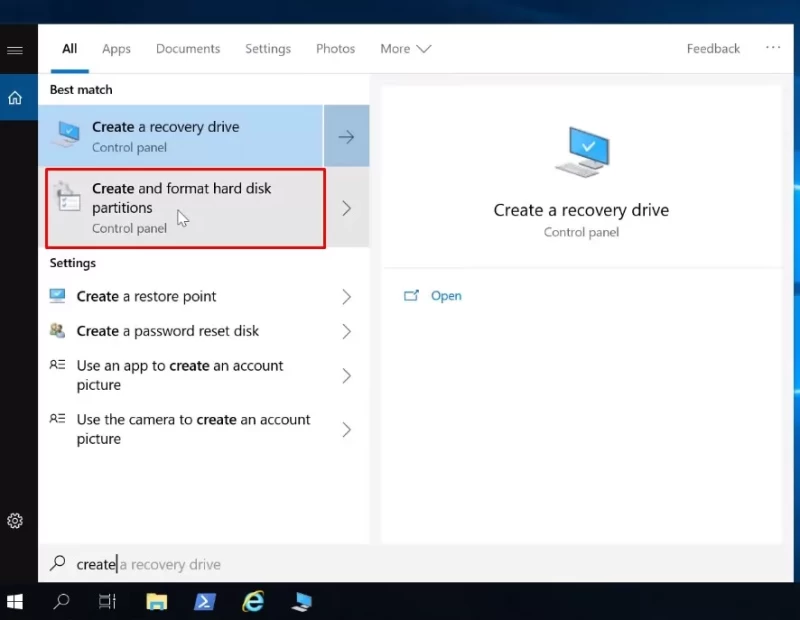The height and width of the screenshot is (620, 800).
Task: Click the Create a recovery drive preview title
Action: [581, 210]
